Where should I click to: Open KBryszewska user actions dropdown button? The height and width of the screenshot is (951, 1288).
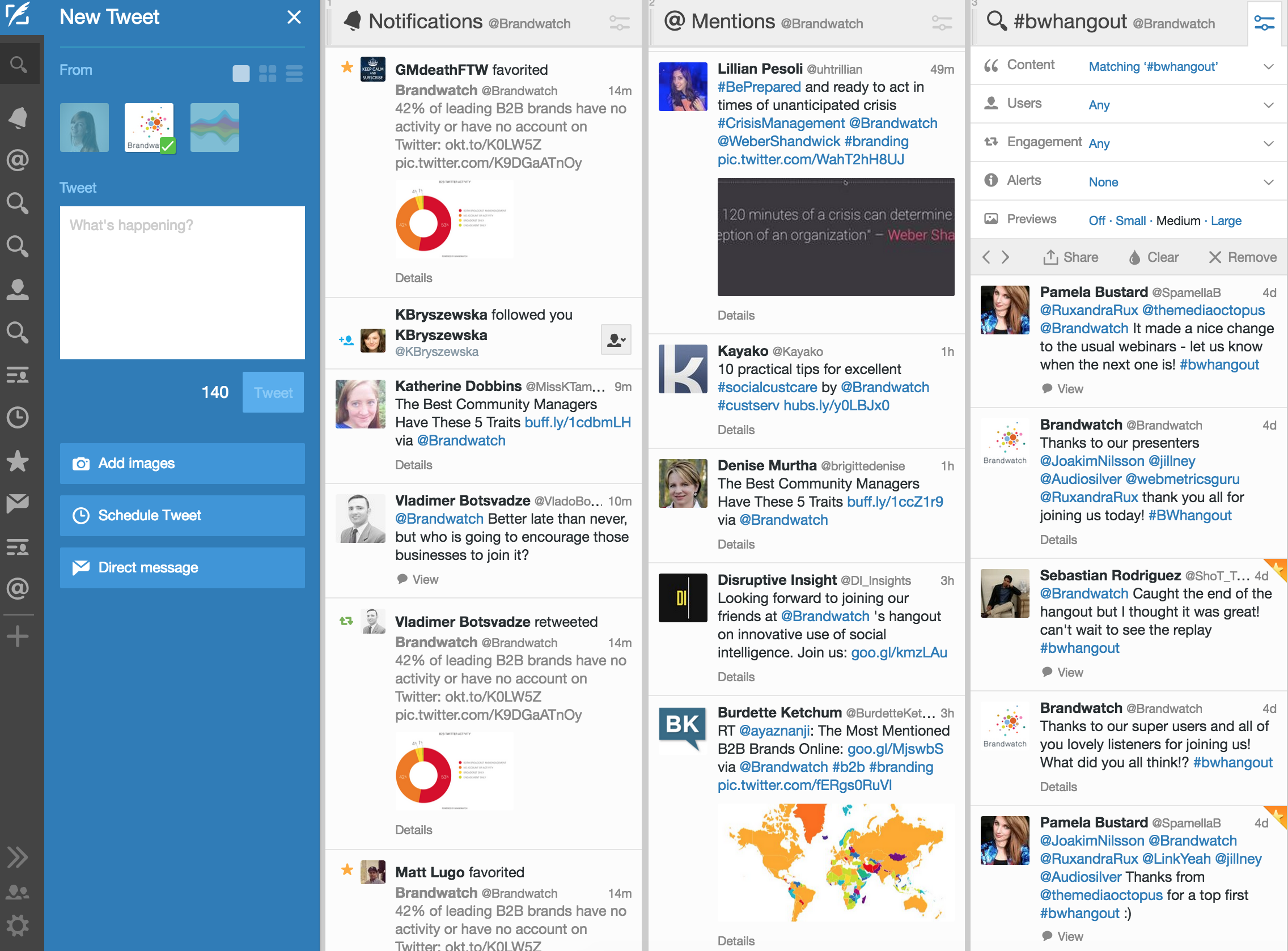point(616,339)
